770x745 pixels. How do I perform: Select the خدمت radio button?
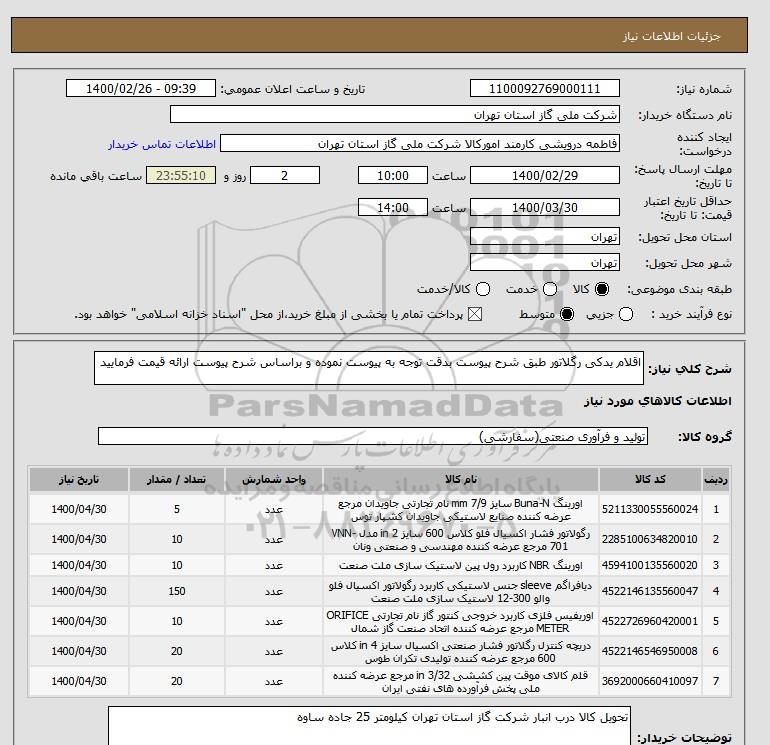550,289
